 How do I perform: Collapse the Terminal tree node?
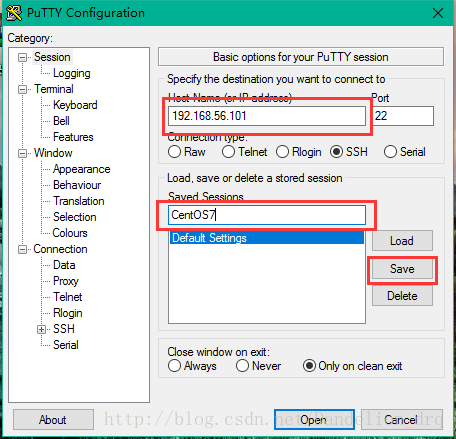(22, 89)
